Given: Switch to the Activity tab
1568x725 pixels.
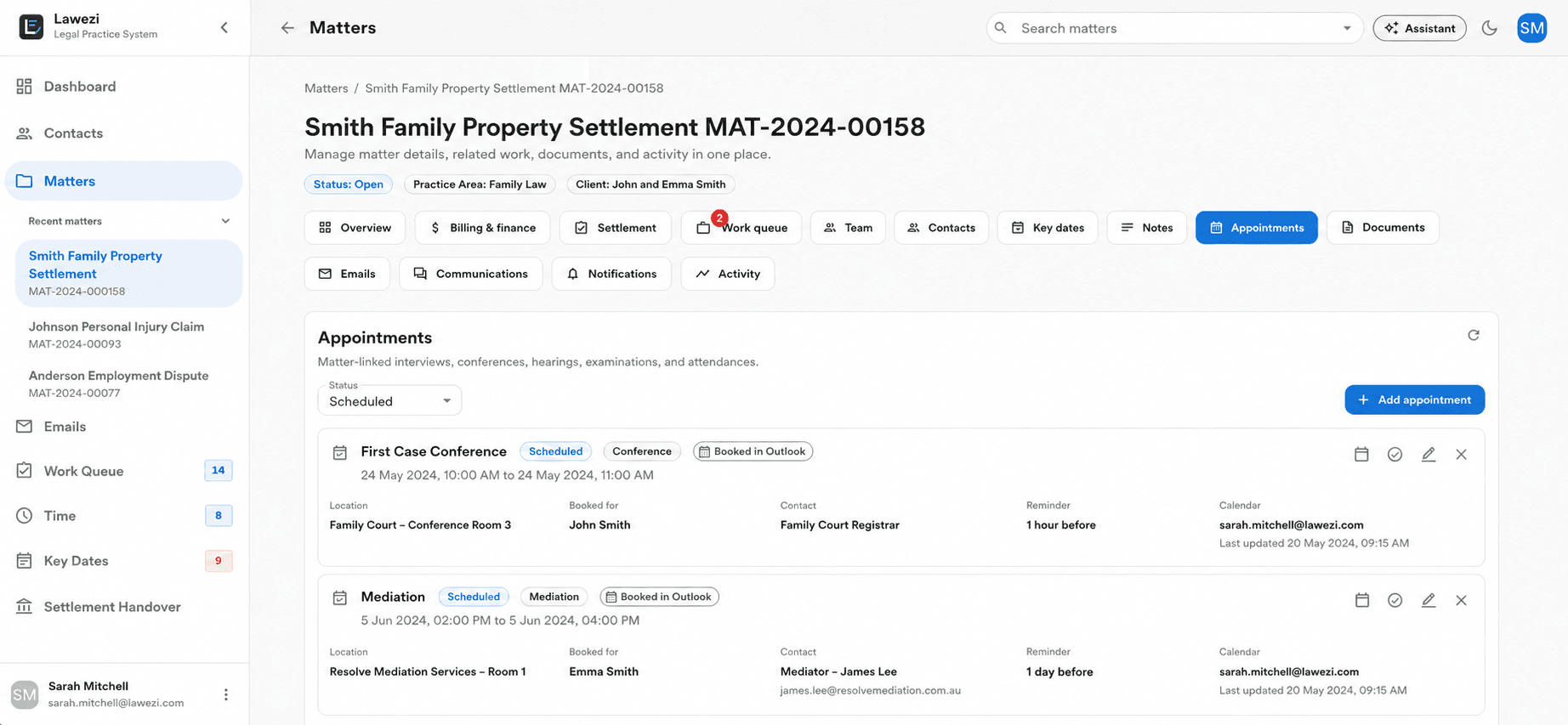Looking at the screenshot, I should click(728, 274).
